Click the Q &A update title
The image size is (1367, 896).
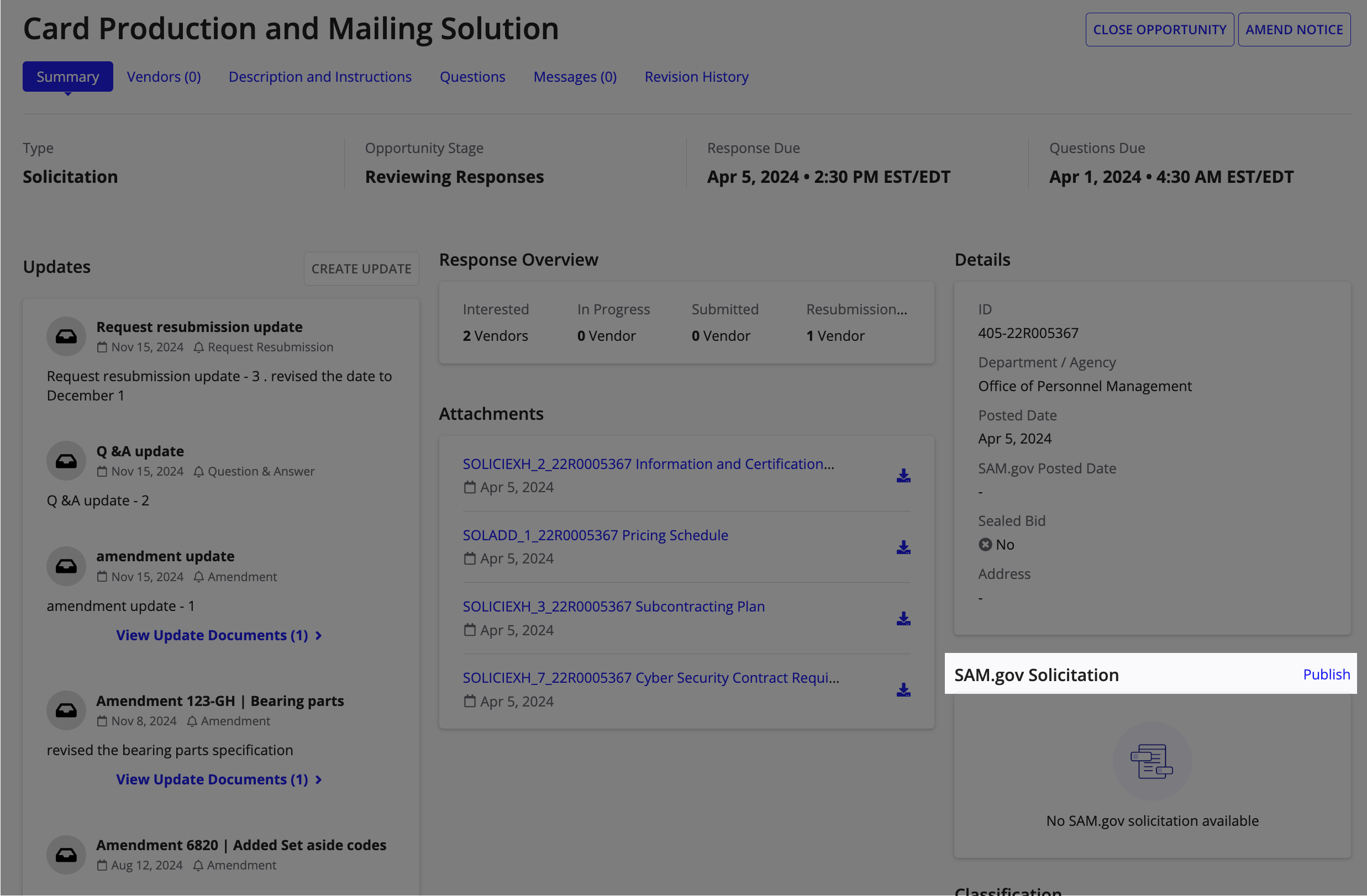pos(140,451)
